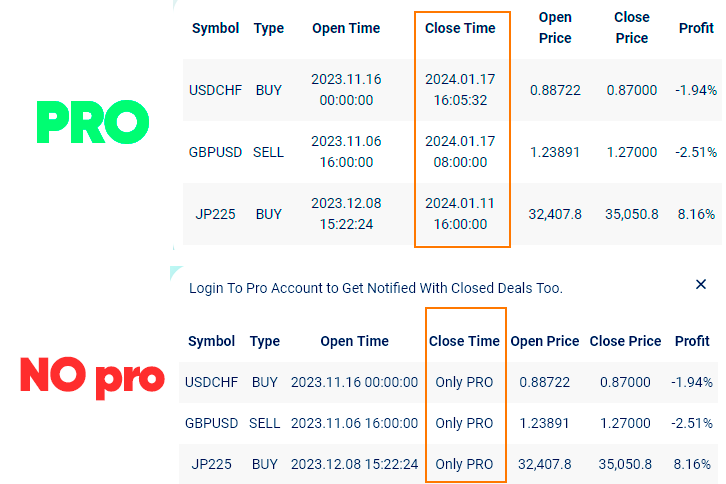Viewport: 726px width, 484px height.
Task: Click the Profit header in the upper table
Action: [x=696, y=28]
